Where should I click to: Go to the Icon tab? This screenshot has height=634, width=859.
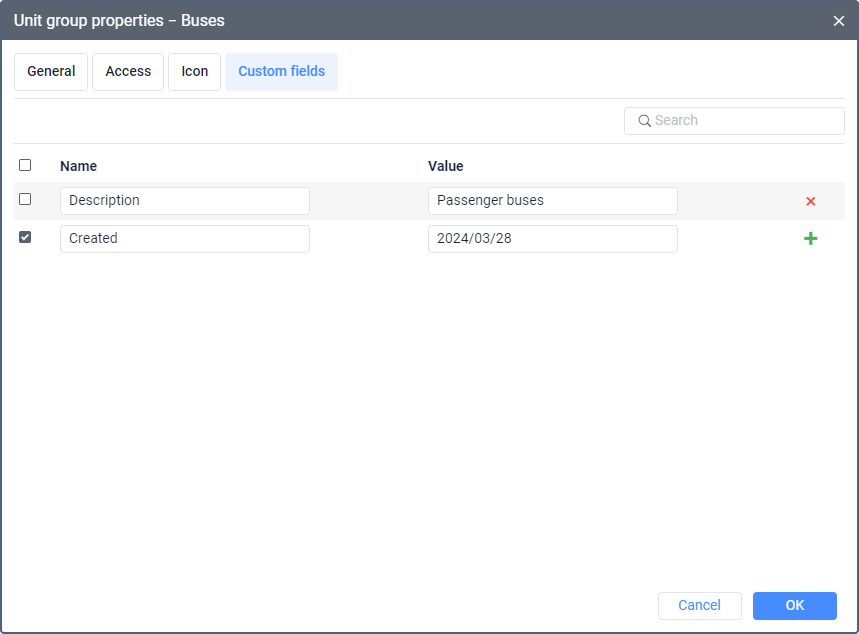coord(194,72)
